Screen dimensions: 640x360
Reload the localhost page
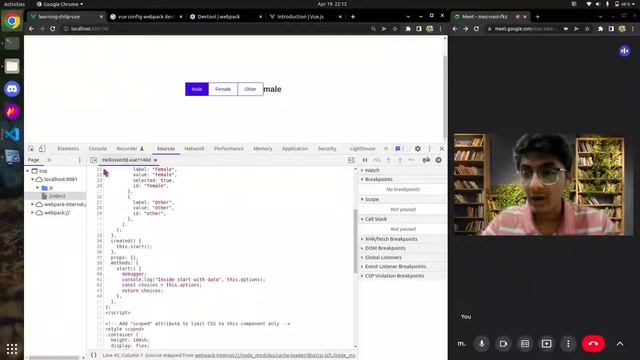(53, 29)
